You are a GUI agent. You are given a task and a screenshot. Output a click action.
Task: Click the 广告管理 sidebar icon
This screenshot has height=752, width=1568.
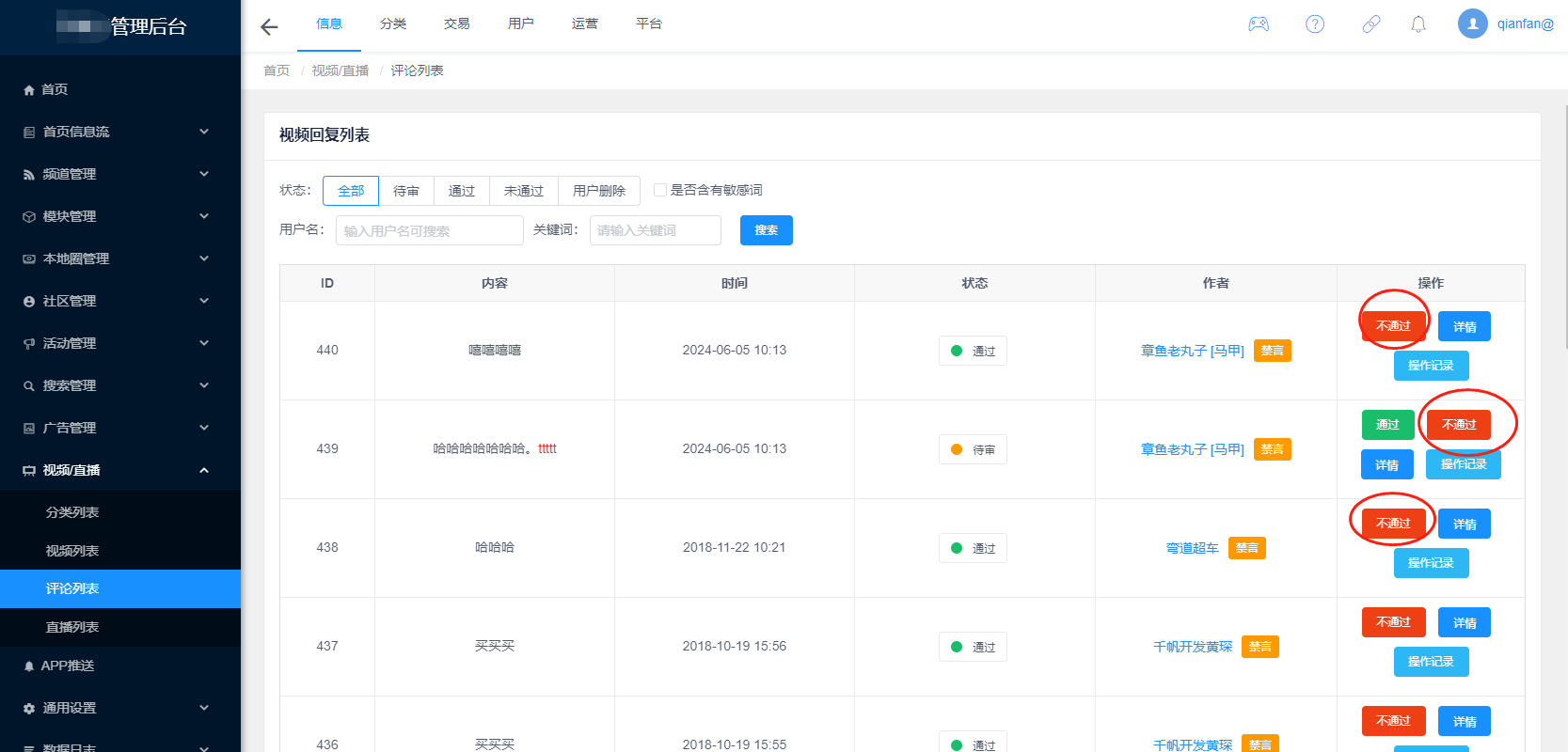tap(29, 429)
